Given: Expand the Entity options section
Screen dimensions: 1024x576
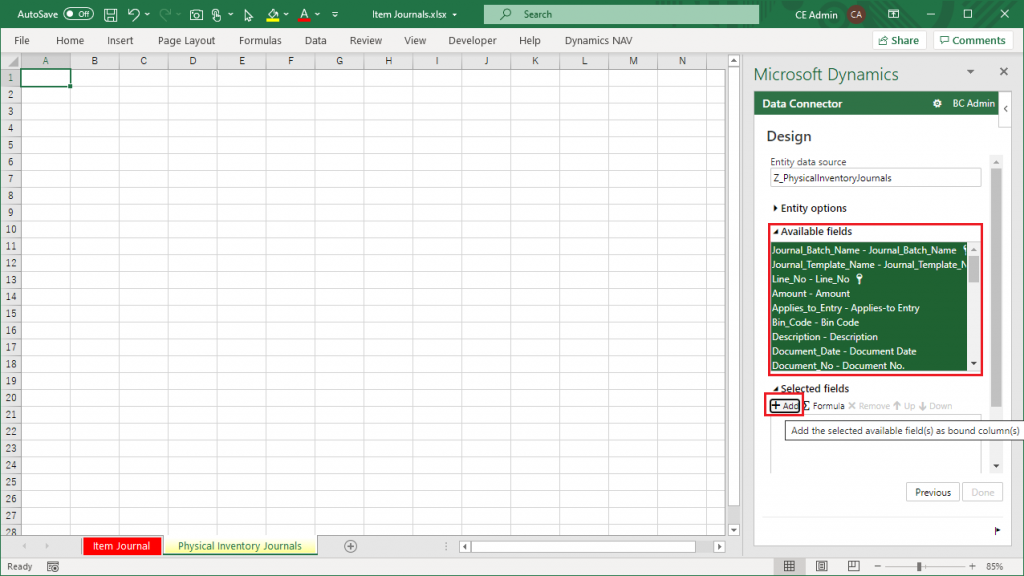Looking at the screenshot, I should coord(810,208).
